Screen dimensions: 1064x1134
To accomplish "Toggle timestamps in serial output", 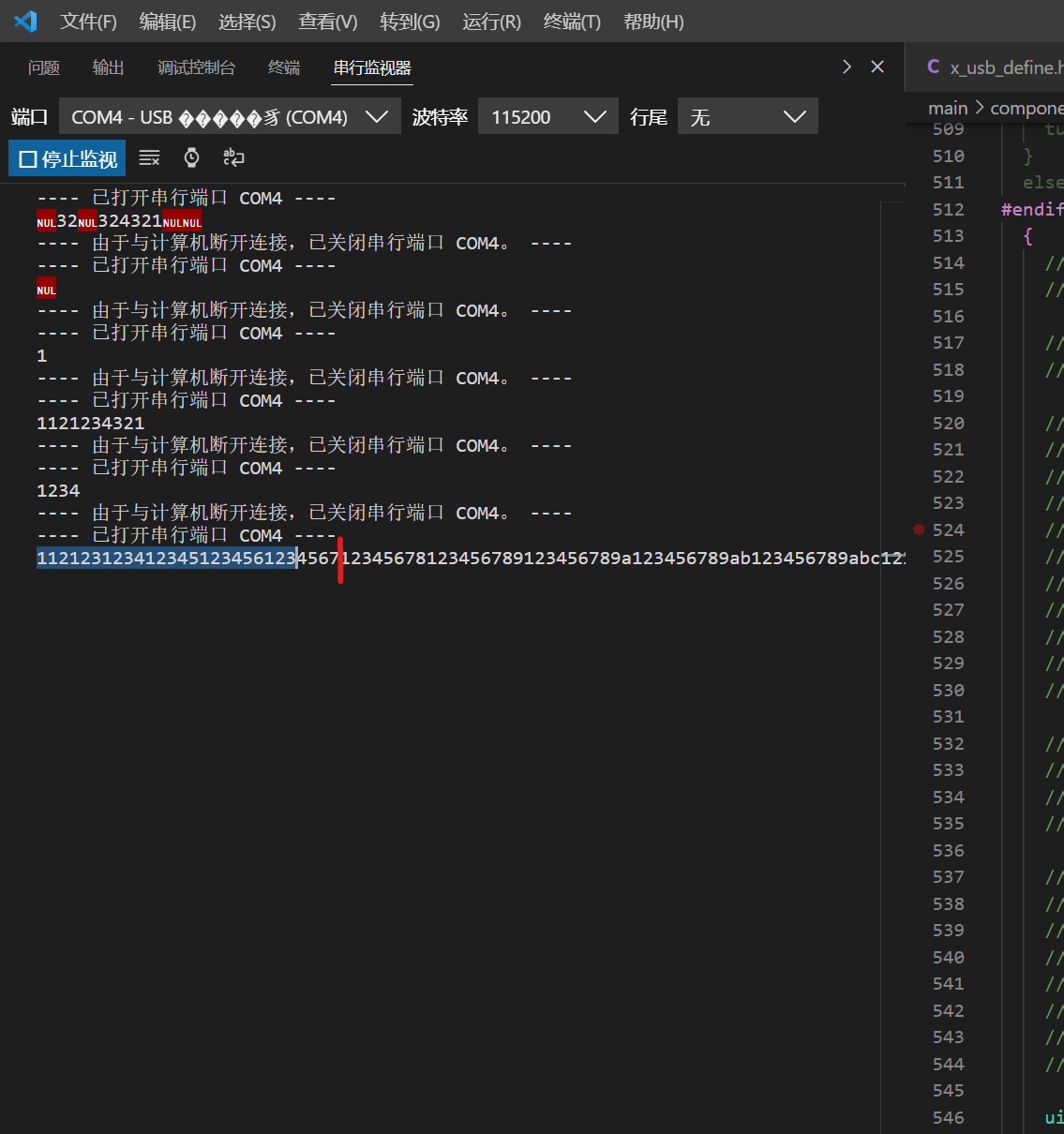I will point(191,157).
